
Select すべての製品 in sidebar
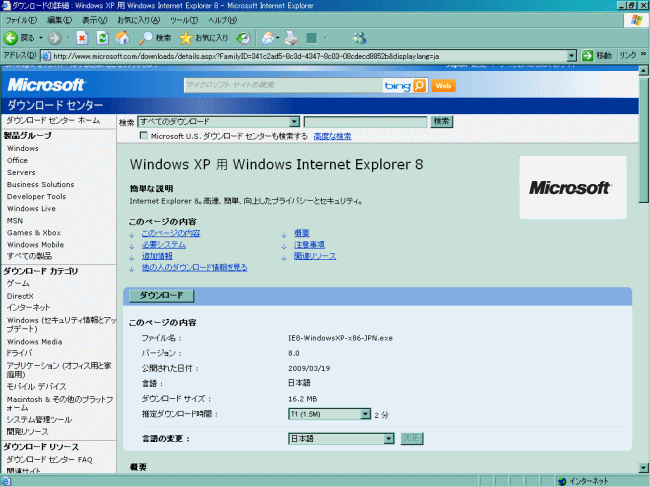[x=29, y=256]
